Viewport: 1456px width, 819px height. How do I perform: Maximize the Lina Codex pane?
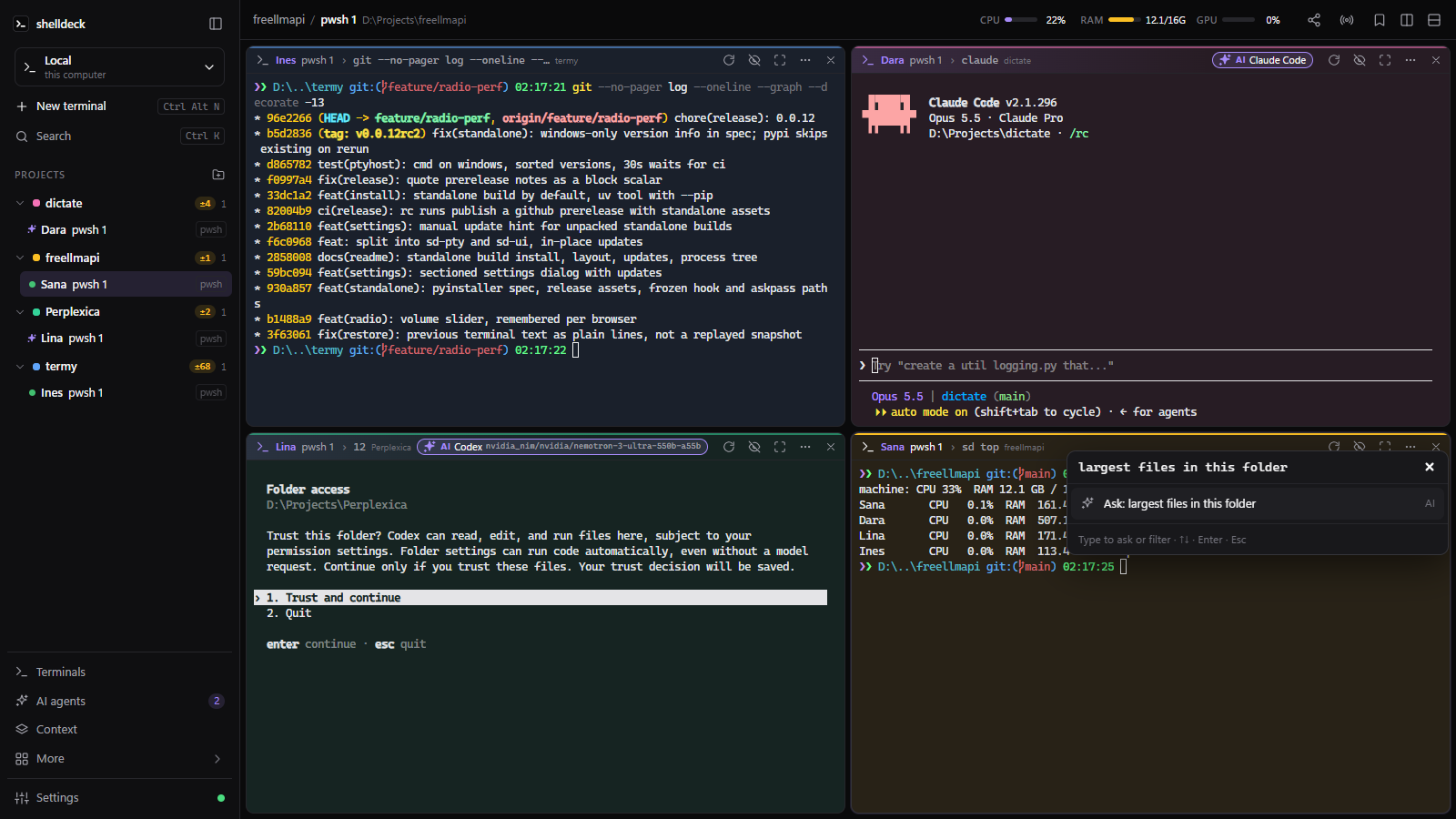[780, 447]
